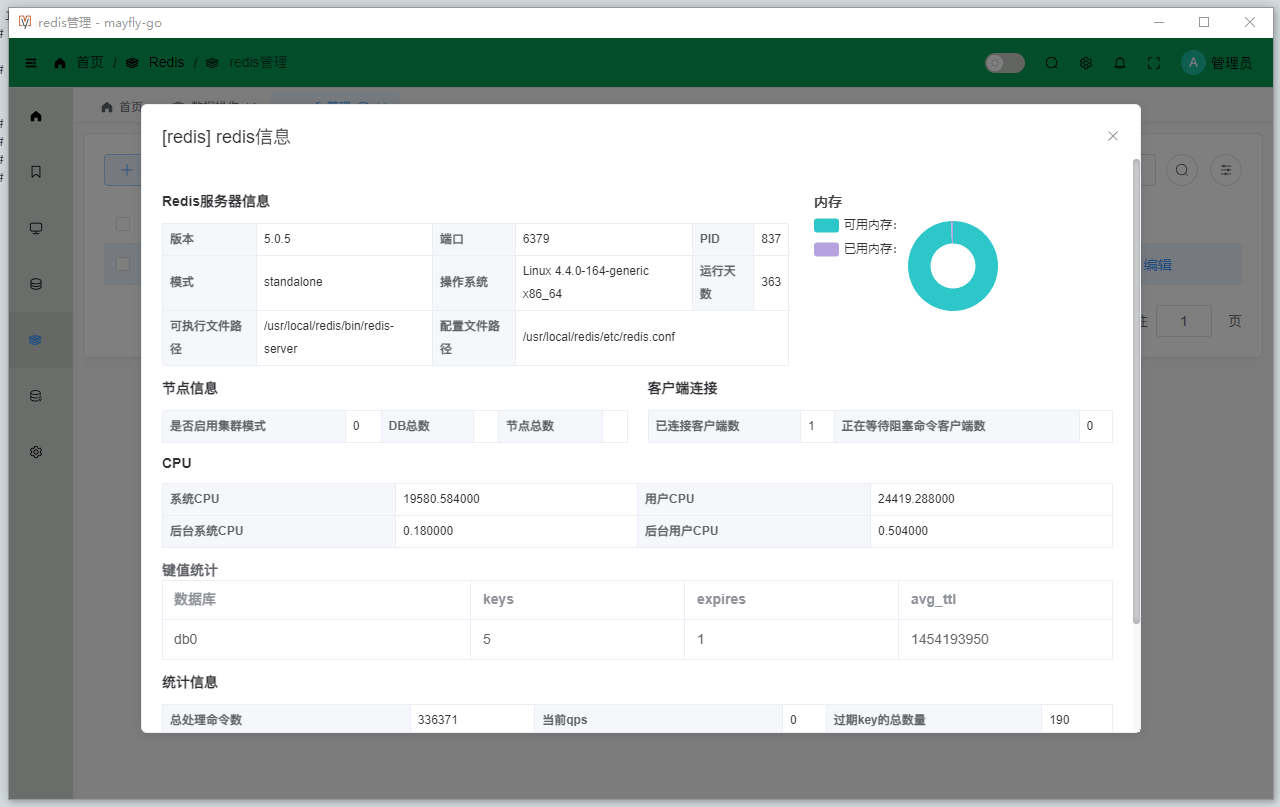
Task: Click the 首页 breadcrumb link
Action: point(90,63)
